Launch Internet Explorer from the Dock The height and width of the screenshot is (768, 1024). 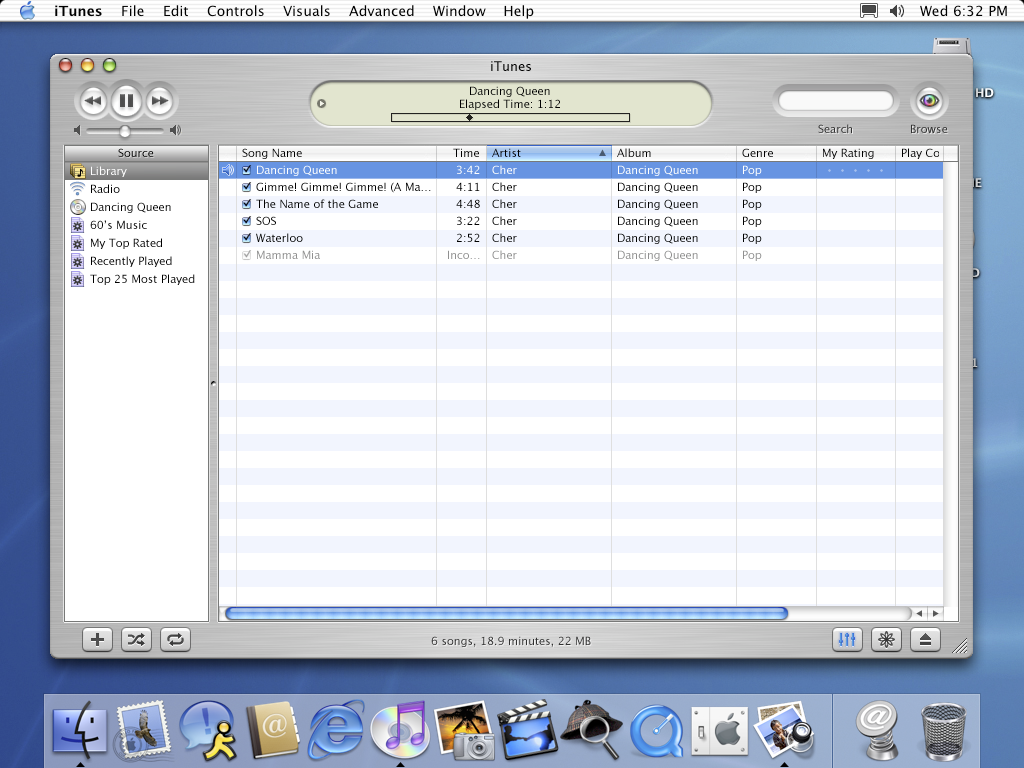click(336, 729)
